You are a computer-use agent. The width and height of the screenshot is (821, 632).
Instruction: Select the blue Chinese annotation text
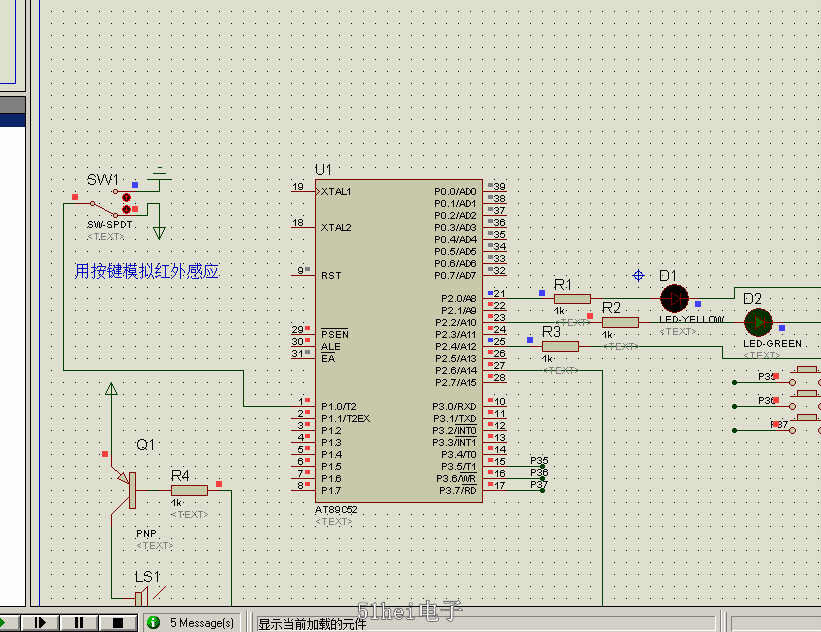(x=147, y=271)
